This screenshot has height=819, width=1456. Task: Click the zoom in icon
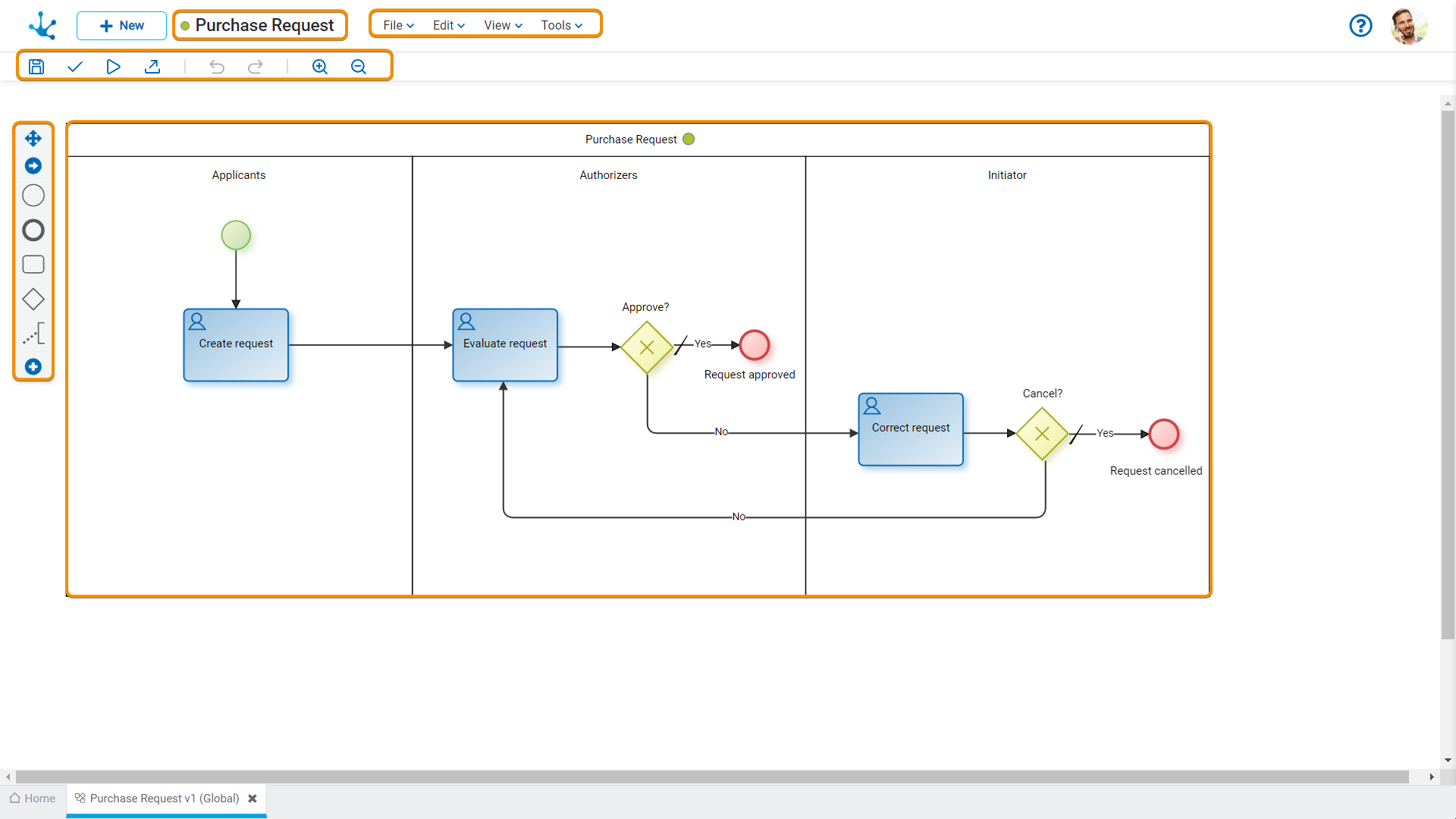(x=320, y=66)
